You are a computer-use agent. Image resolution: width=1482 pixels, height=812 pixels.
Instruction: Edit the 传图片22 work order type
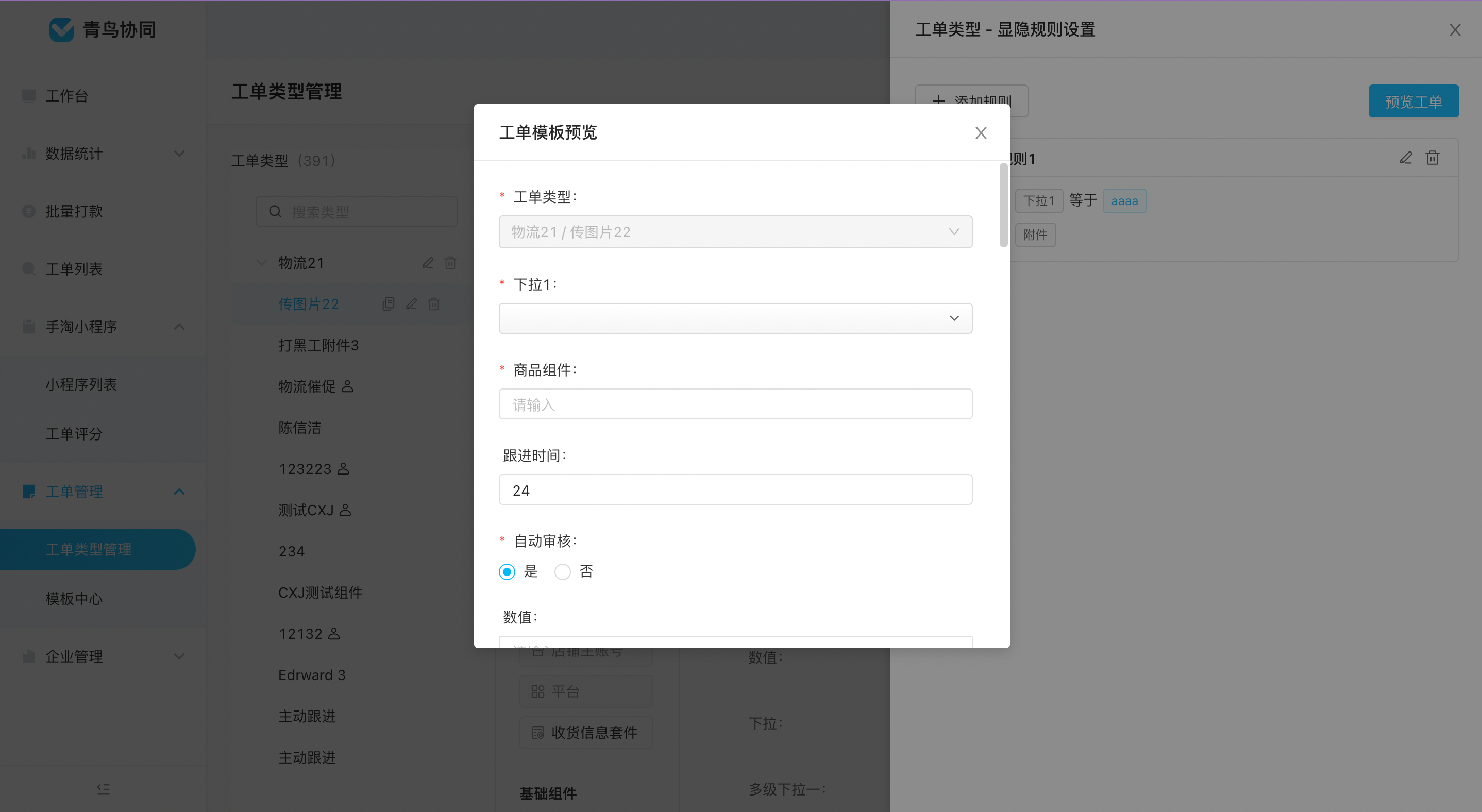[411, 303]
